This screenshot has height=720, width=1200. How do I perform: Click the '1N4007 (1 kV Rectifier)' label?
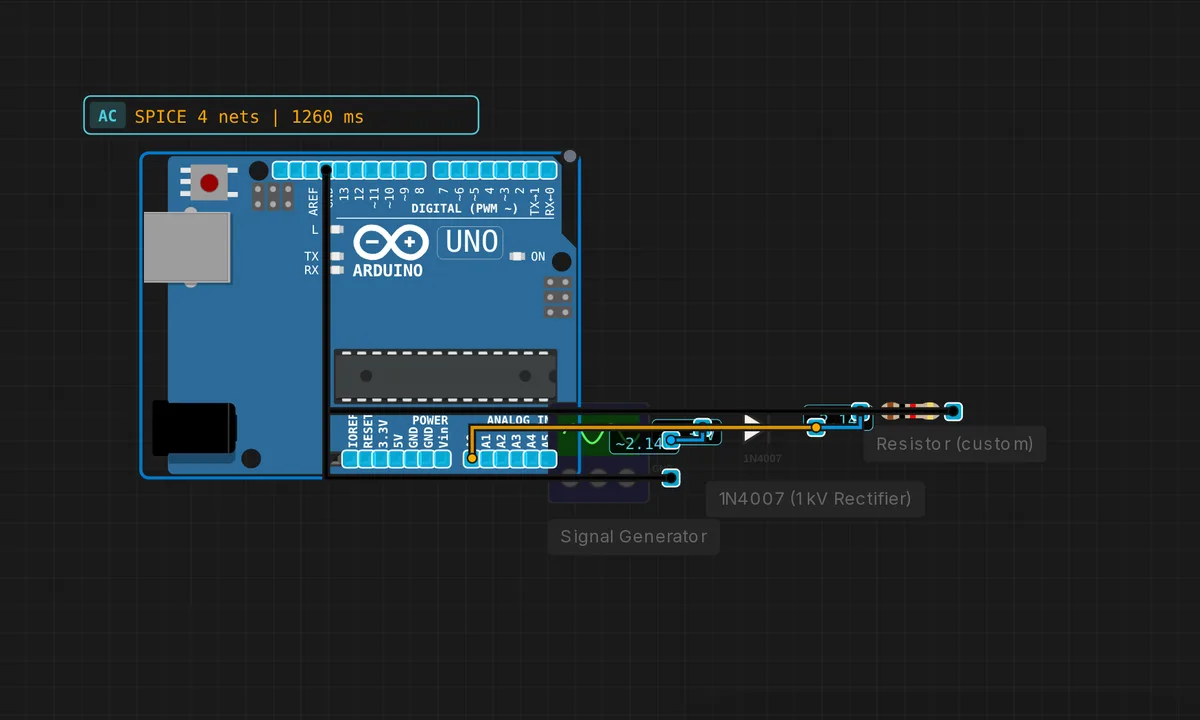coord(815,499)
